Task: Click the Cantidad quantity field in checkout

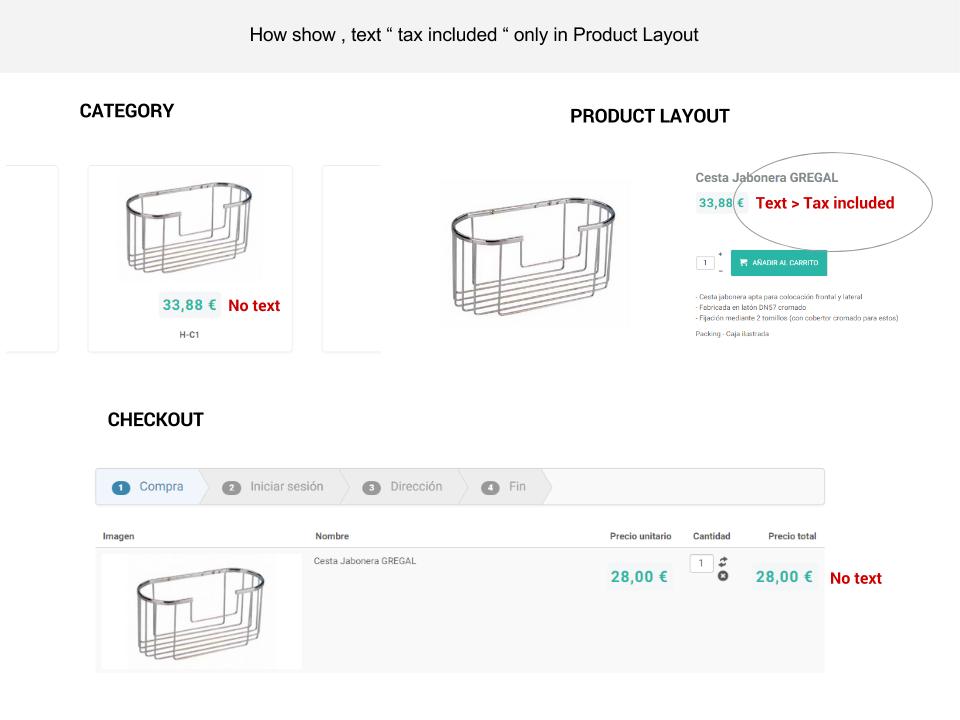Action: click(x=703, y=565)
